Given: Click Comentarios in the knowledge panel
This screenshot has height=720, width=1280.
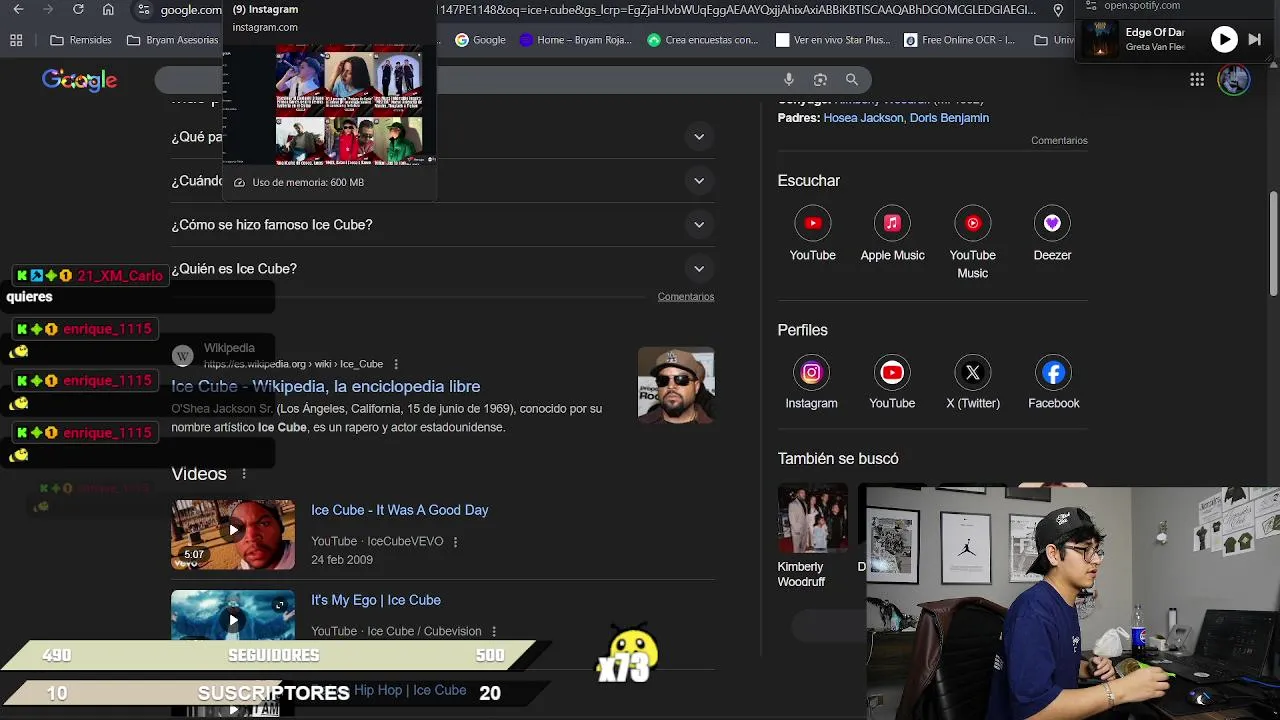Looking at the screenshot, I should coord(1059,141).
